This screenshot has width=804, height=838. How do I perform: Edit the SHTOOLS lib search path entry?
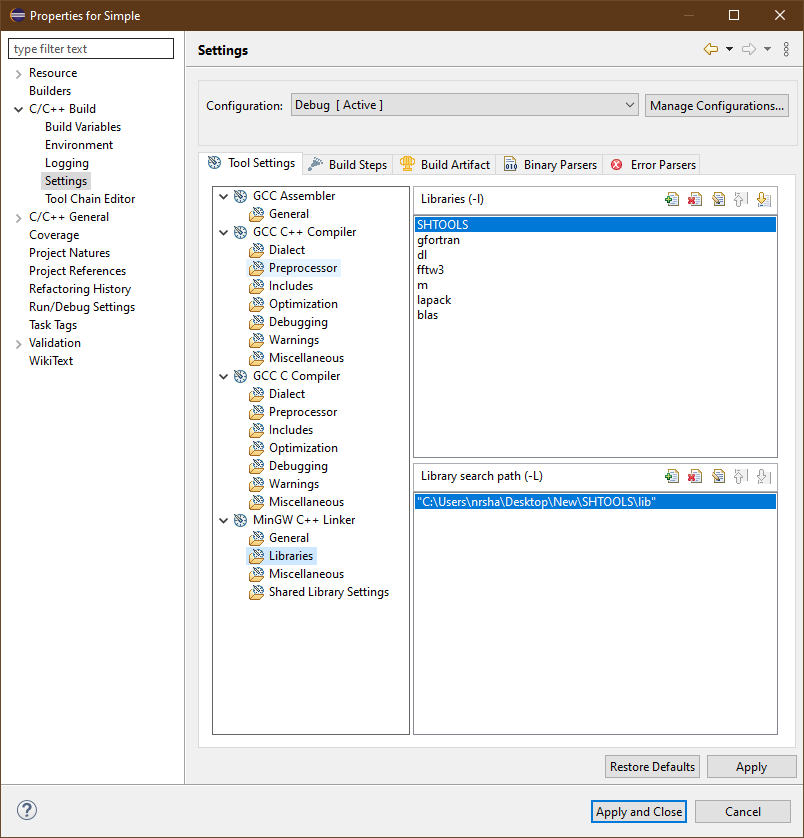718,476
